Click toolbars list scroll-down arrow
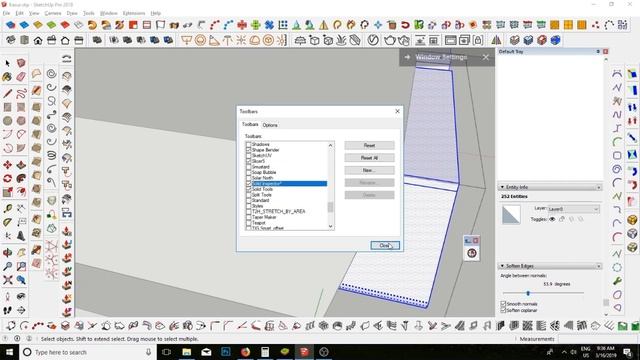The image size is (640, 360). click(x=331, y=227)
